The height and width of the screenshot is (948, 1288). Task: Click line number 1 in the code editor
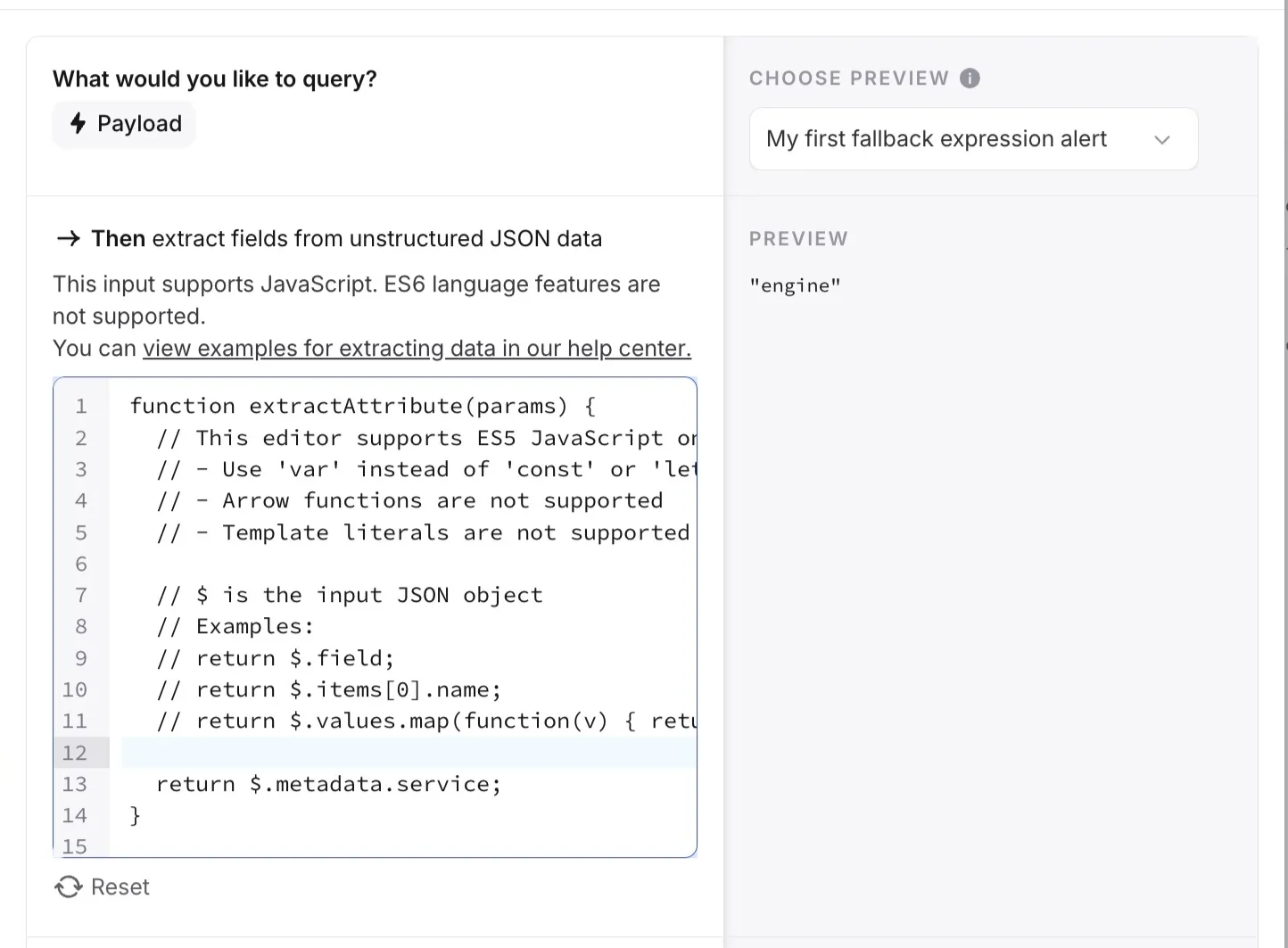(80, 406)
